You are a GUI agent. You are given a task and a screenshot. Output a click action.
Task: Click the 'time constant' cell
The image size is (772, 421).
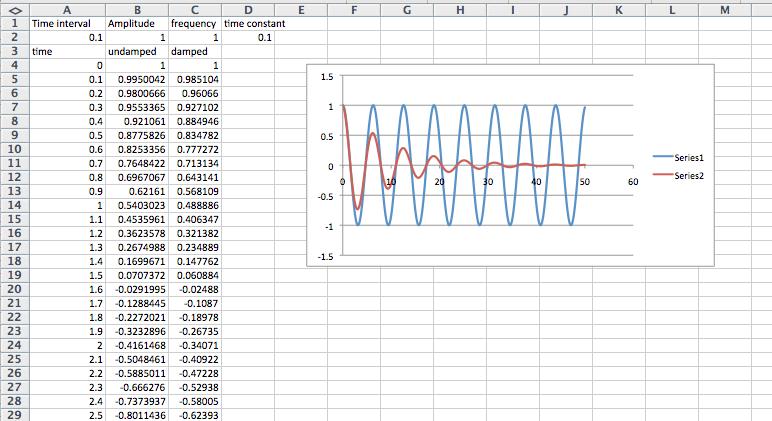[x=255, y=23]
